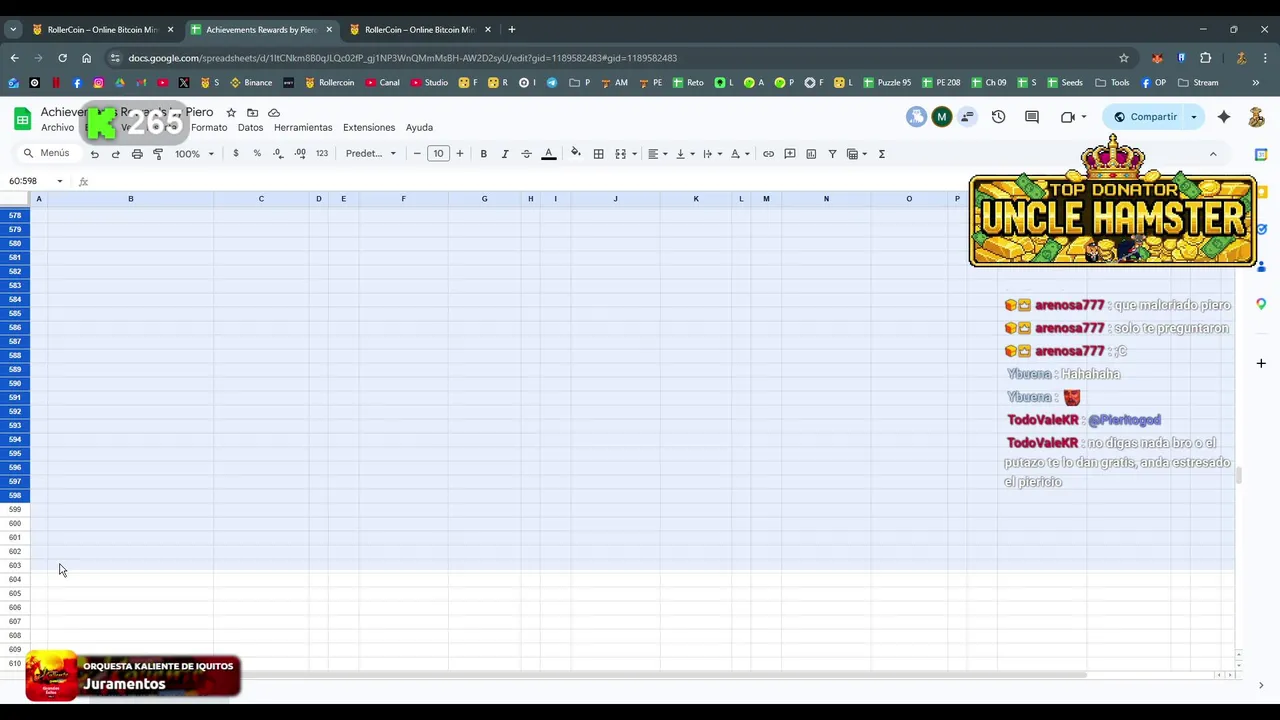
Task: Open the functions sigma menu
Action: click(x=882, y=154)
